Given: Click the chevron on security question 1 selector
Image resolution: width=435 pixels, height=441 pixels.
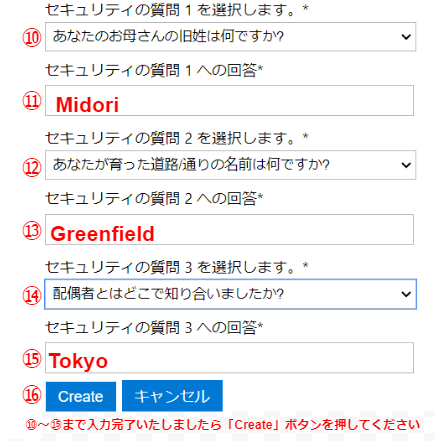Looking at the screenshot, I should (x=406, y=37).
